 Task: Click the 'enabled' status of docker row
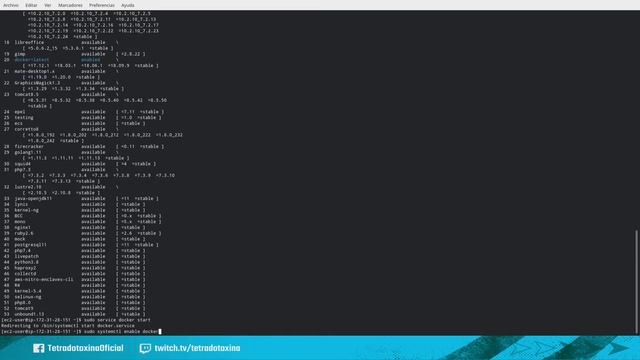[x=91, y=60]
